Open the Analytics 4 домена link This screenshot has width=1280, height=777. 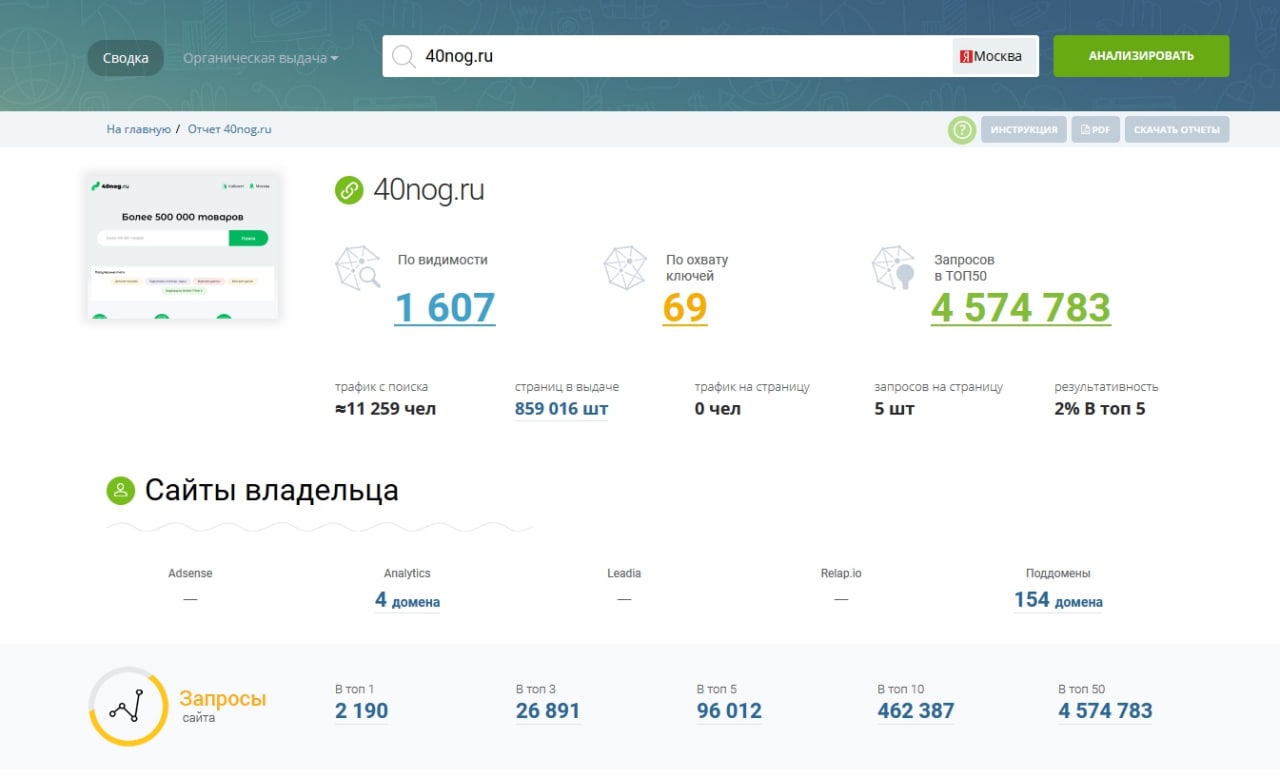[407, 600]
